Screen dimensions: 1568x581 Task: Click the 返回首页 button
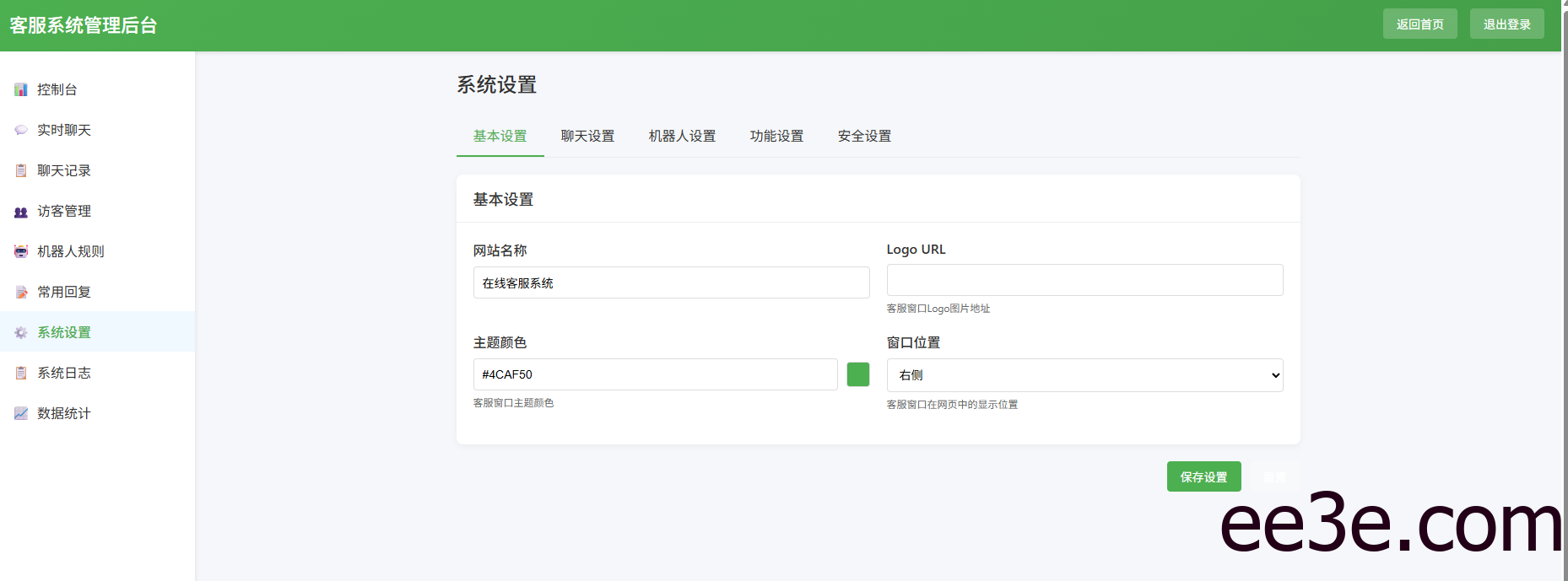tap(1419, 24)
